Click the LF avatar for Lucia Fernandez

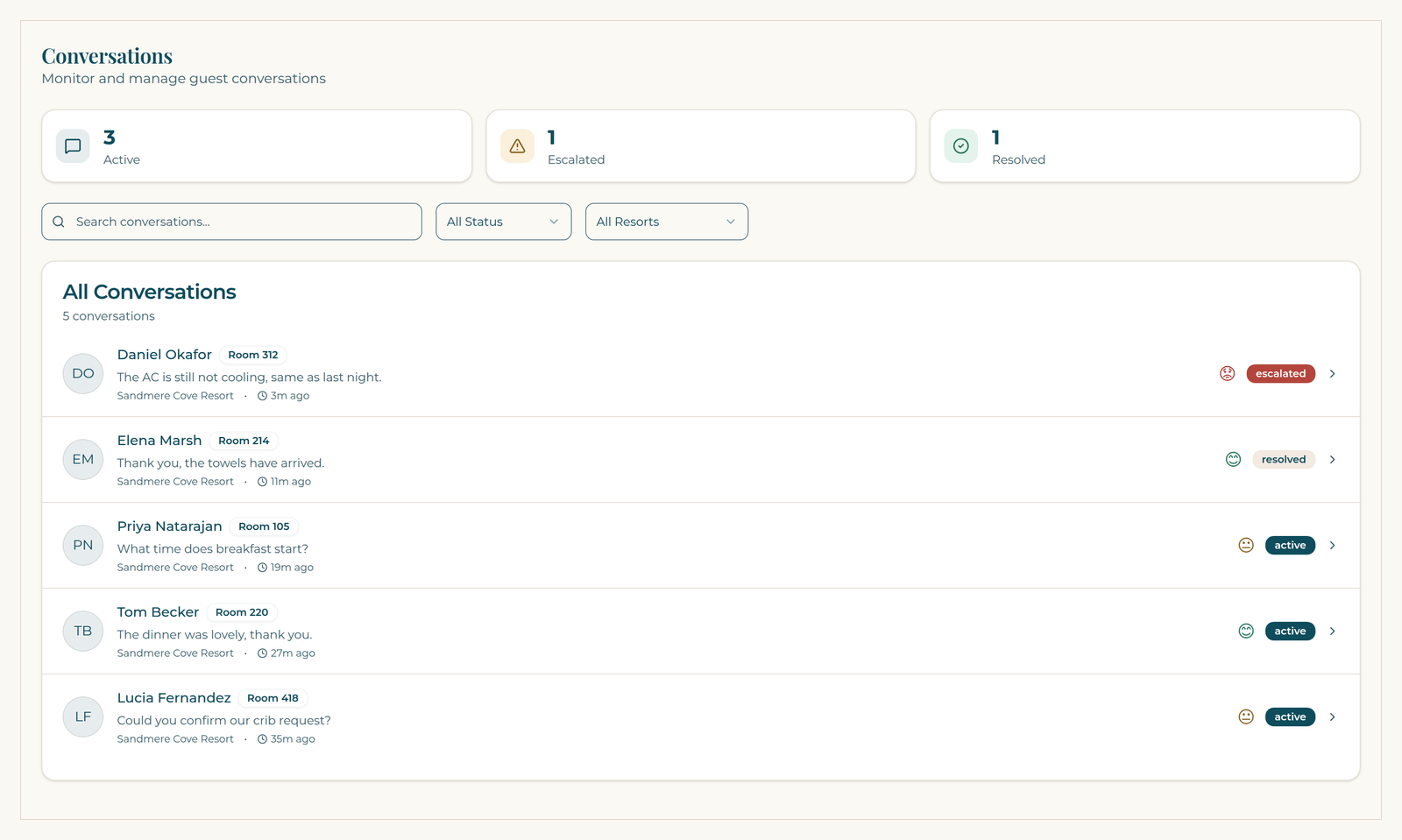coord(83,716)
